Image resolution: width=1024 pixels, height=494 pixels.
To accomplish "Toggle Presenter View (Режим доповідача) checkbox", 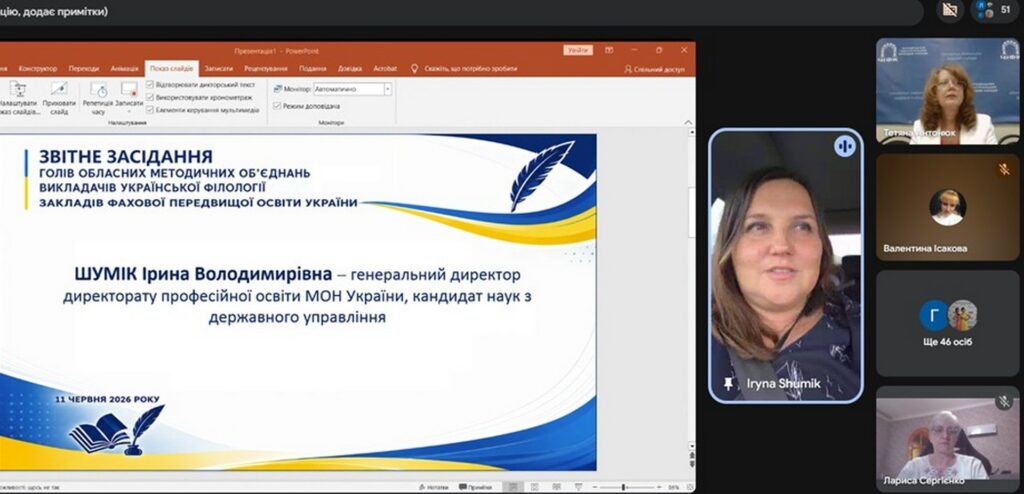I will click(277, 105).
